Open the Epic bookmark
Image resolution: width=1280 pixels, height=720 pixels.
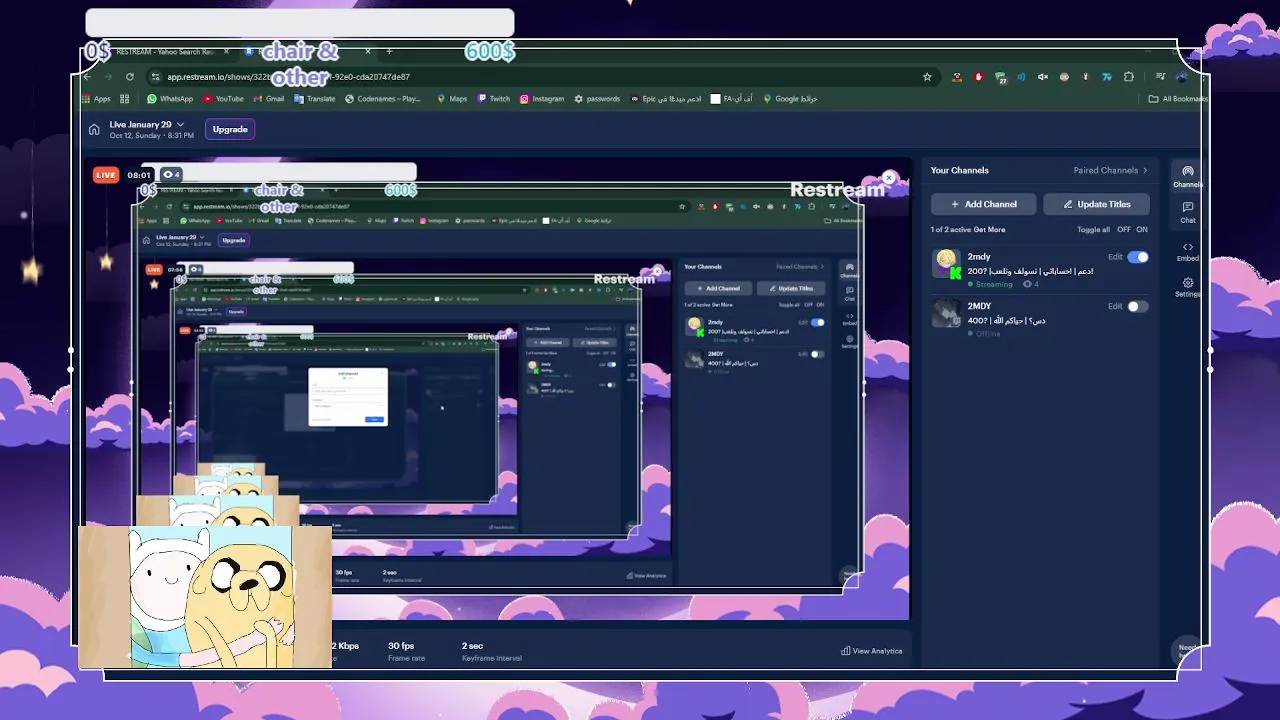tap(665, 99)
